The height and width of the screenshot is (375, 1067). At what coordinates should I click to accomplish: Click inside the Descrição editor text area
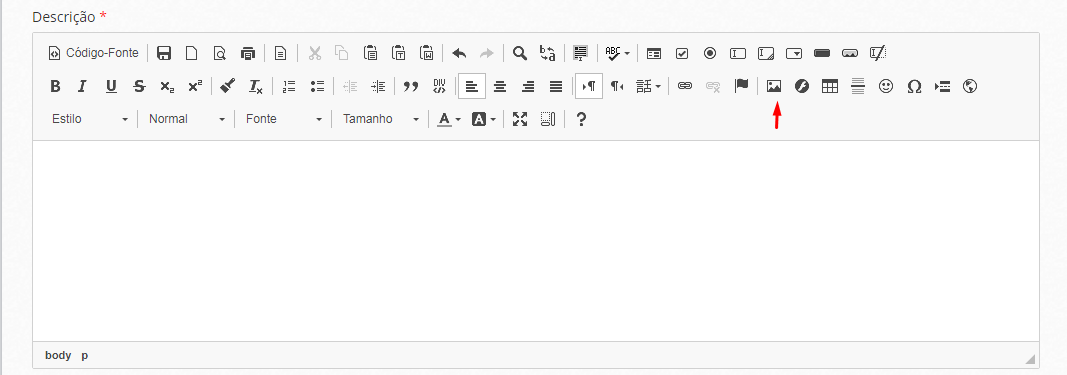click(536, 241)
